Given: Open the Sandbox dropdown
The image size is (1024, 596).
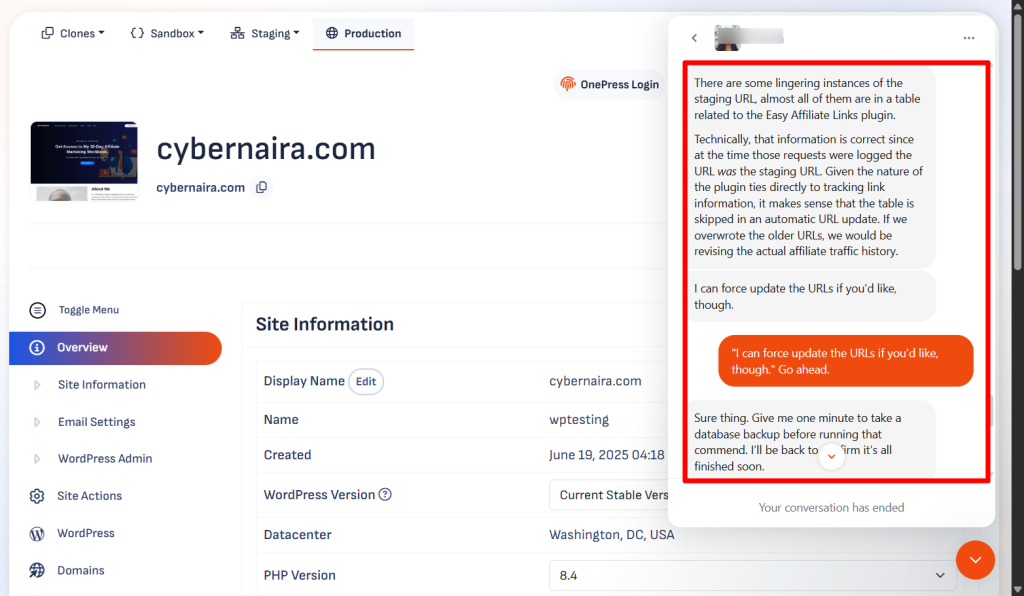Looking at the screenshot, I should pos(166,32).
